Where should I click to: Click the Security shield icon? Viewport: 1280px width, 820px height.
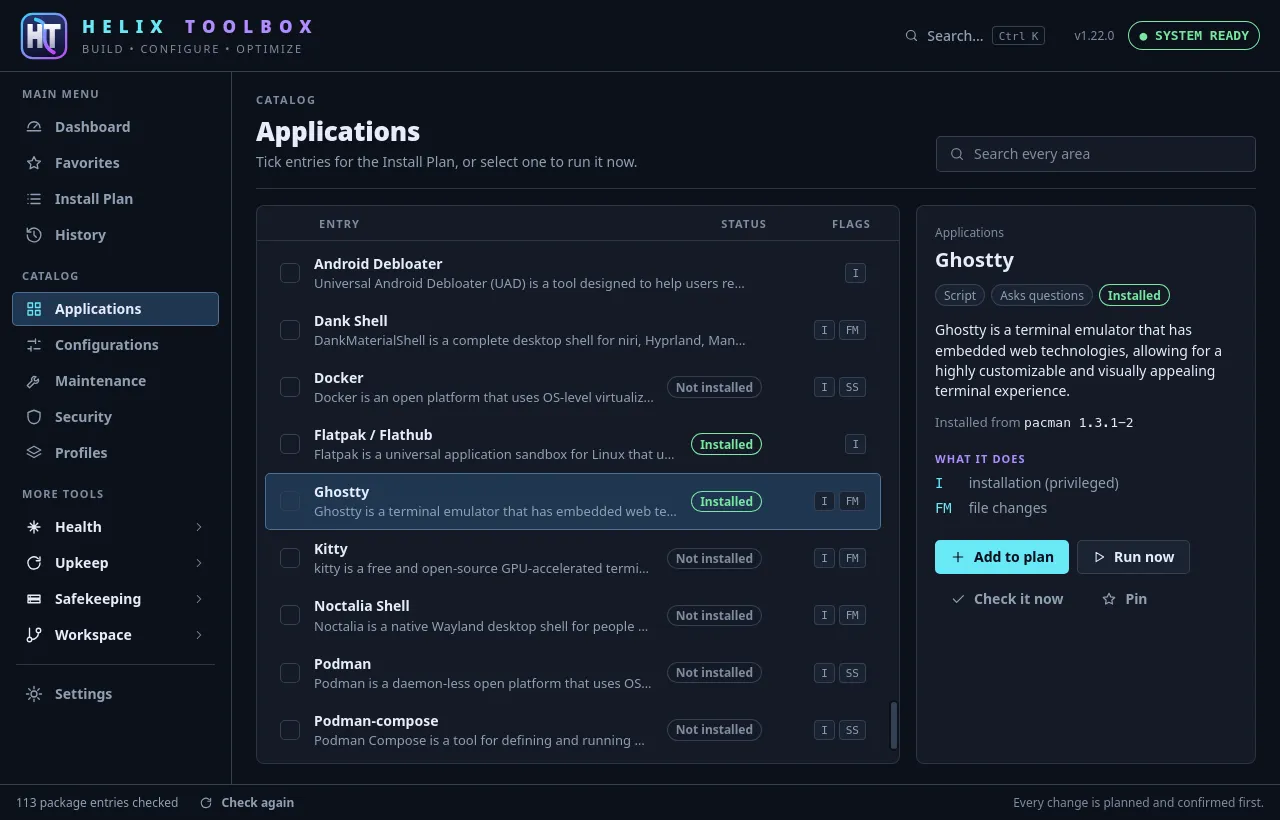pos(34,417)
